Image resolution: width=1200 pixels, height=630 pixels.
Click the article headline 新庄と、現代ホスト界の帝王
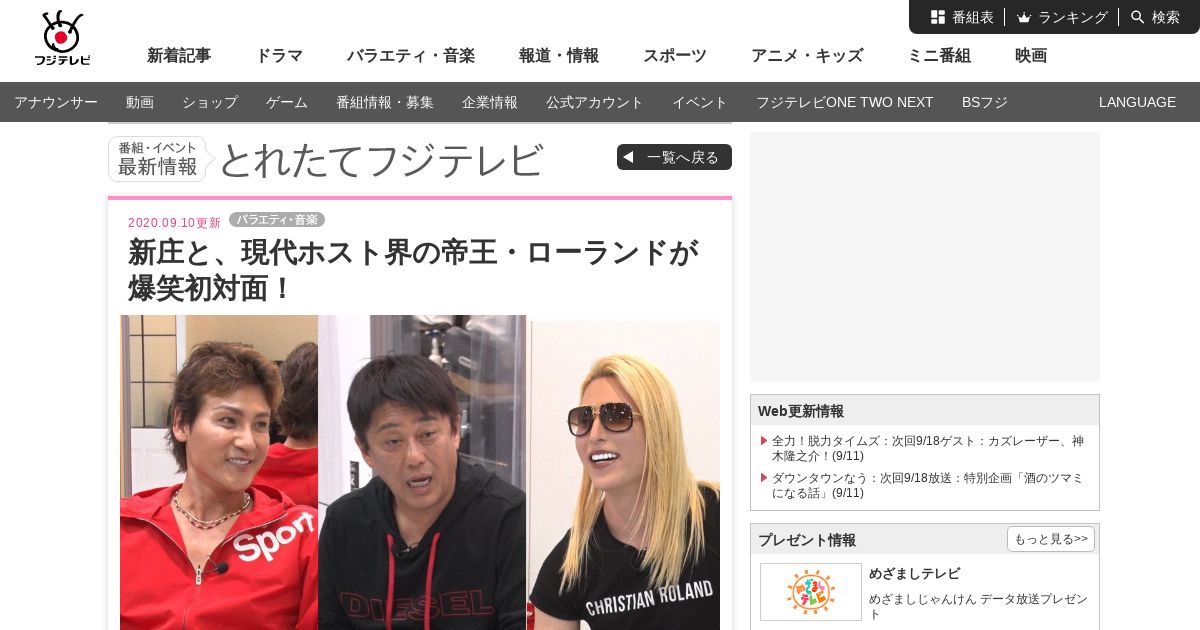414,270
